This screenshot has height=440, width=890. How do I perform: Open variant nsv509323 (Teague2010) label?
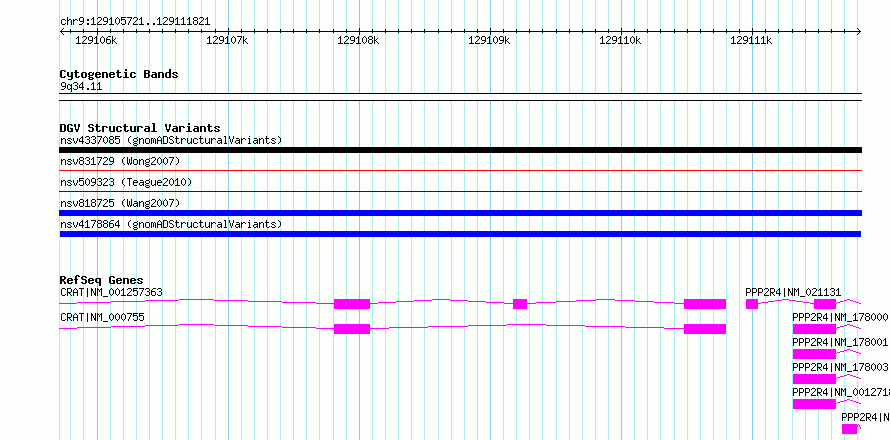click(x=126, y=183)
